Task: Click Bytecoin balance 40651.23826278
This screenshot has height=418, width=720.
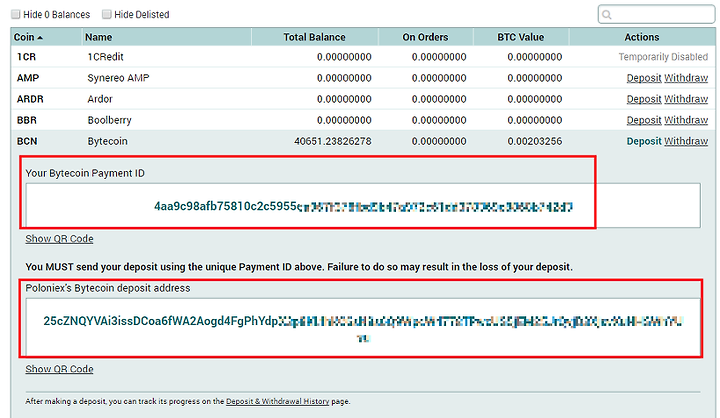Action: [x=333, y=141]
